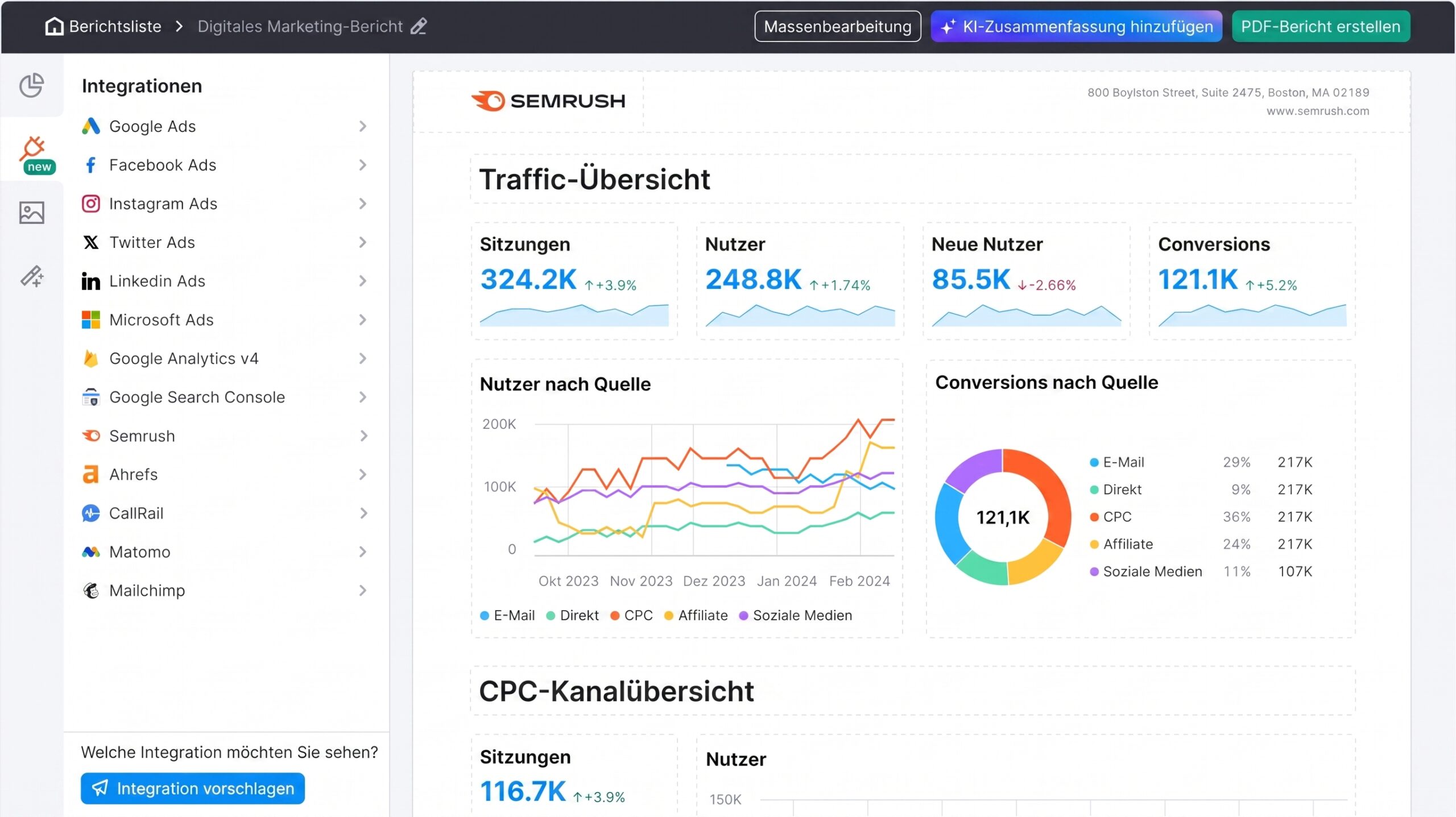Click the Massenbearbeitung button
The height and width of the screenshot is (817, 1456).
pos(837,26)
